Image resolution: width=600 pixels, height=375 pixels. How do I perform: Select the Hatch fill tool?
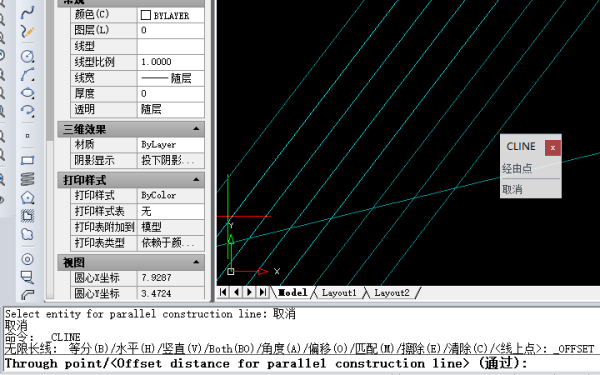coord(27,216)
